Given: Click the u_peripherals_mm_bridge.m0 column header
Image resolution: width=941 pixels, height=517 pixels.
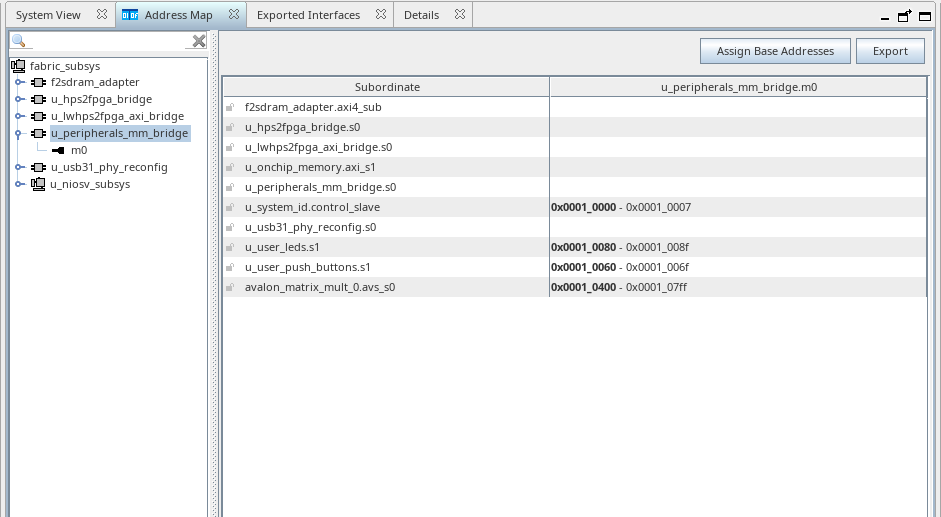Looking at the screenshot, I should click(739, 87).
